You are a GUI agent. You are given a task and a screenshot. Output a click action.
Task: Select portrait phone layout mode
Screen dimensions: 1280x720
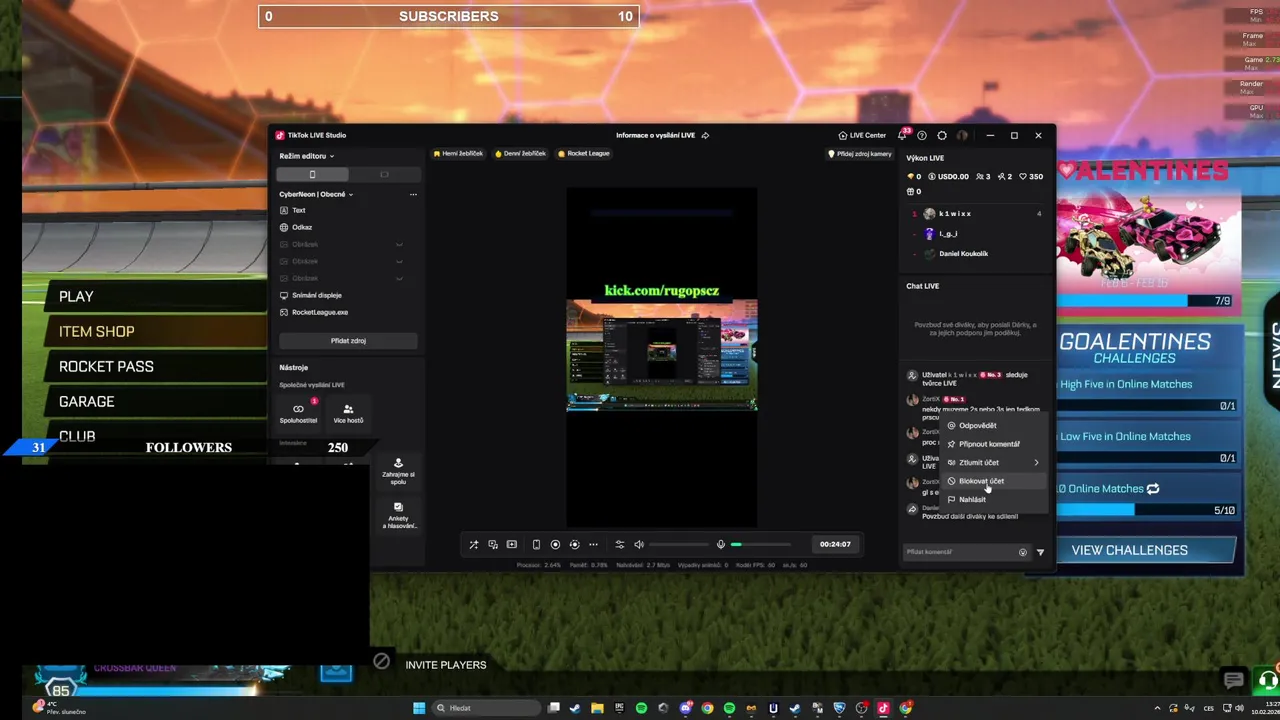click(312, 174)
